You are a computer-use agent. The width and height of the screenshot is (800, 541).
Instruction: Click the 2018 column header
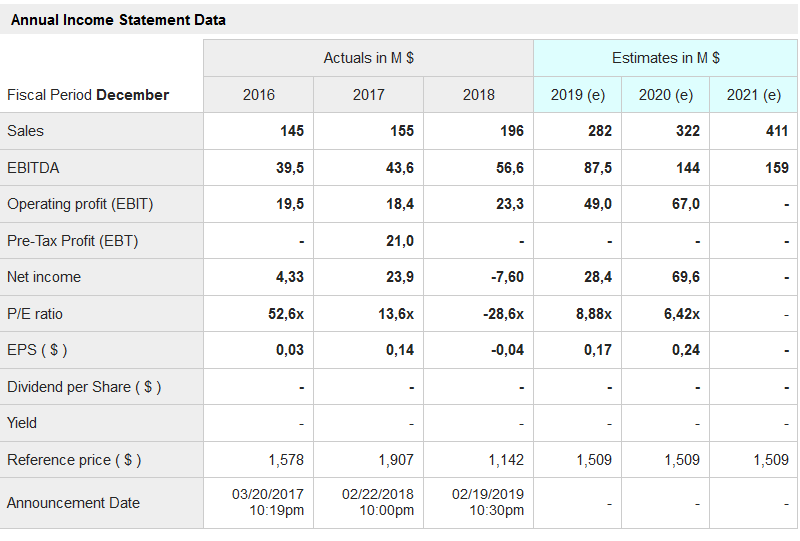pos(478,95)
